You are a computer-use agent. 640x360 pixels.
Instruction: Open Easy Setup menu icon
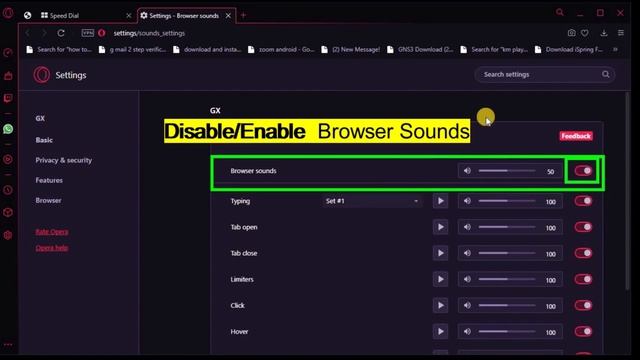tap(621, 33)
